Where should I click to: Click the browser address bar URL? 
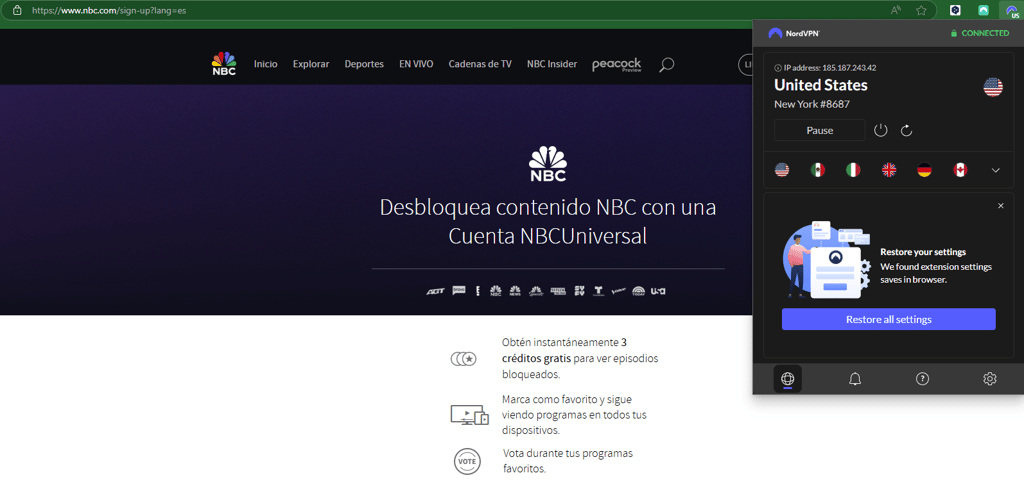point(109,10)
